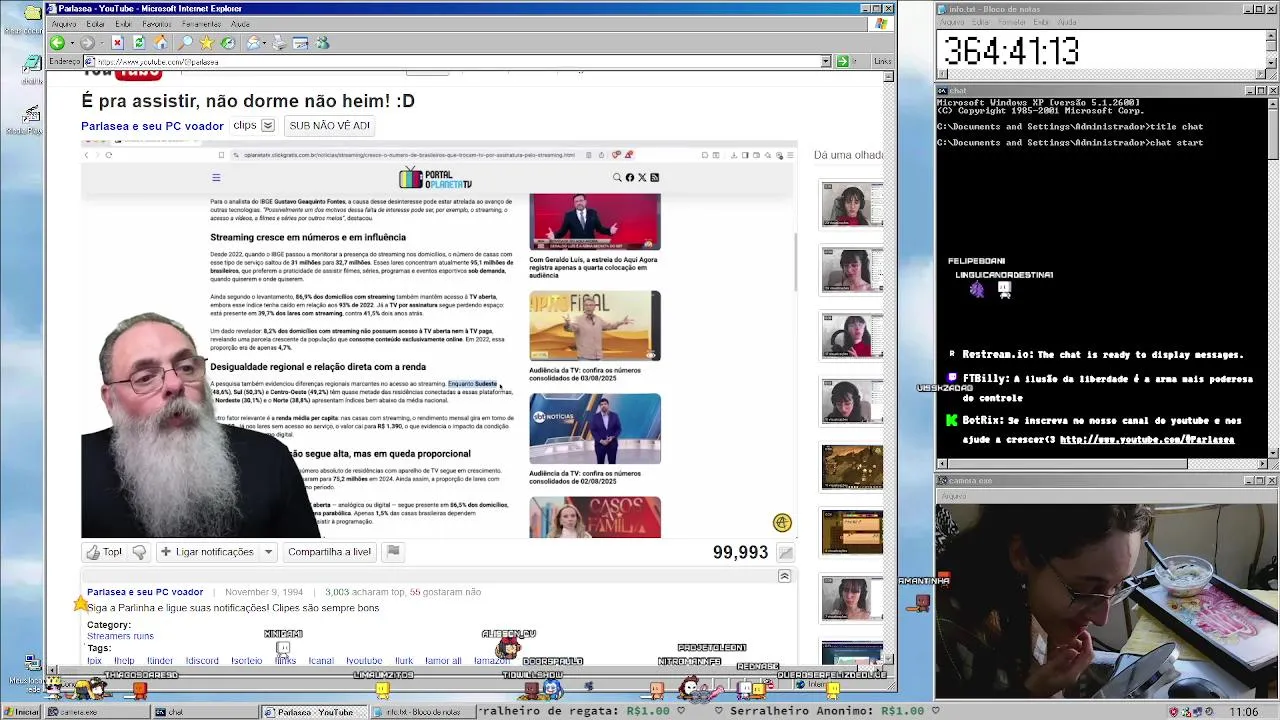Click the thumbs-down dislike button
This screenshot has height=720, width=1280.
(x=139, y=552)
